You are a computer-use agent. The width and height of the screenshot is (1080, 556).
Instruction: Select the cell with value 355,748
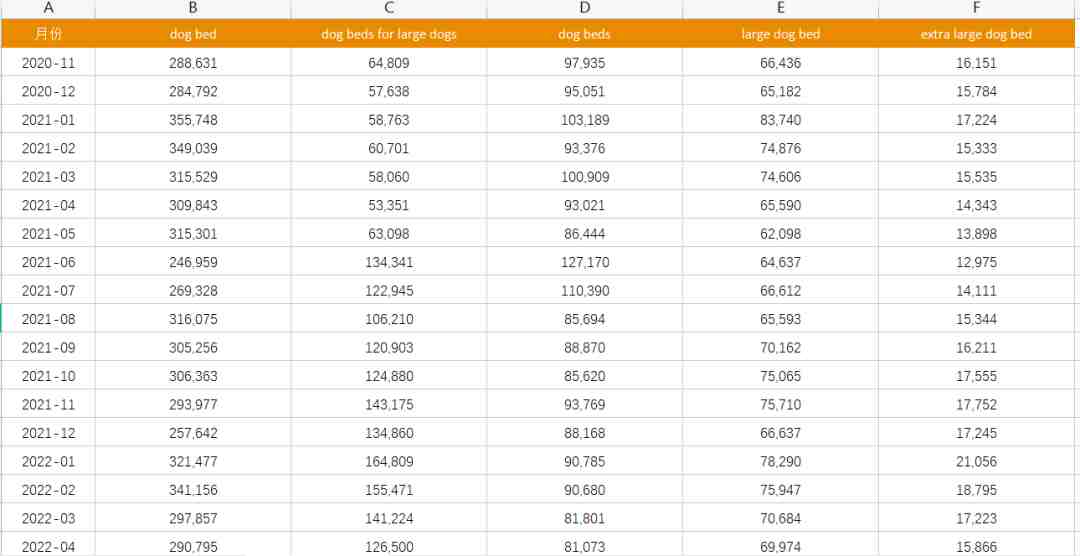[194, 120]
